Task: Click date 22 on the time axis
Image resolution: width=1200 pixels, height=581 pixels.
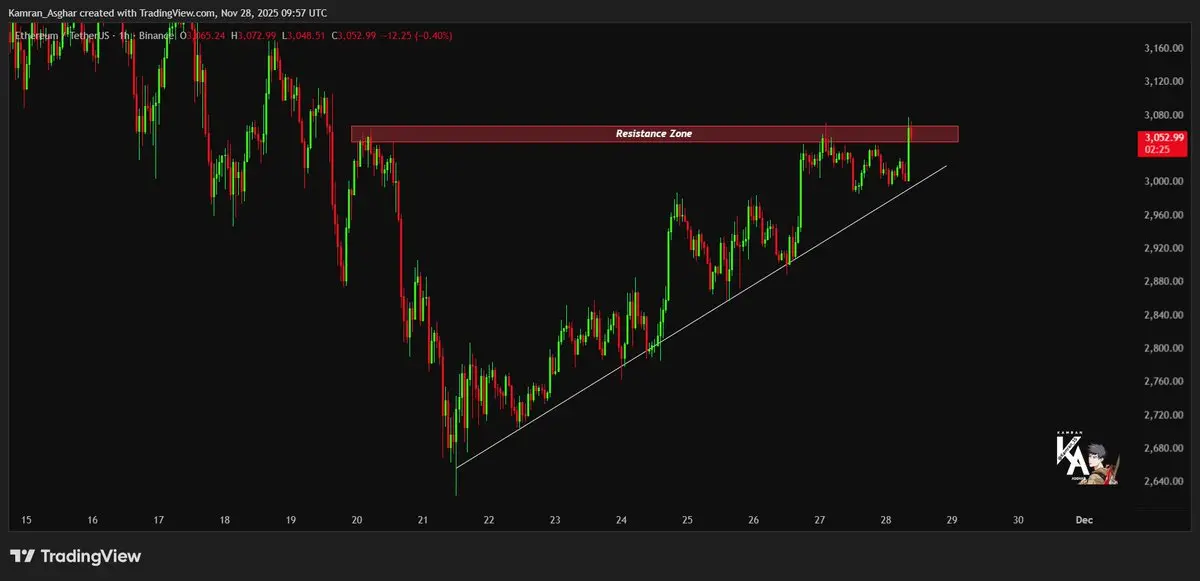Action: click(489, 520)
